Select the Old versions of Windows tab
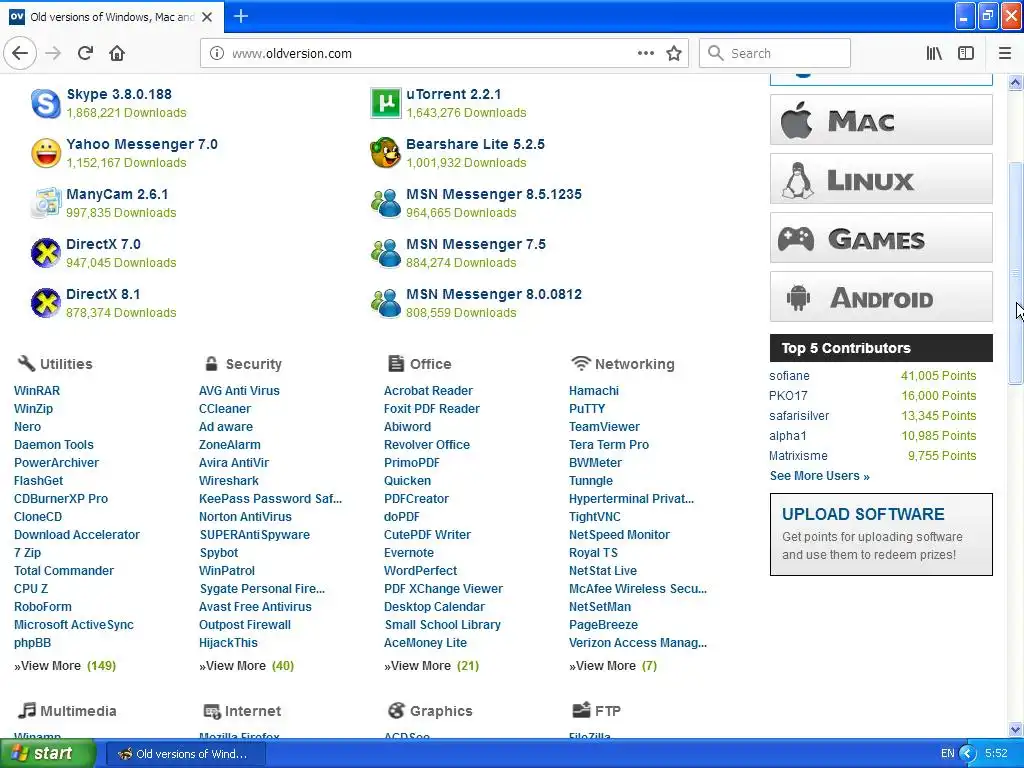Screen dimensions: 1024x768 pos(112,17)
